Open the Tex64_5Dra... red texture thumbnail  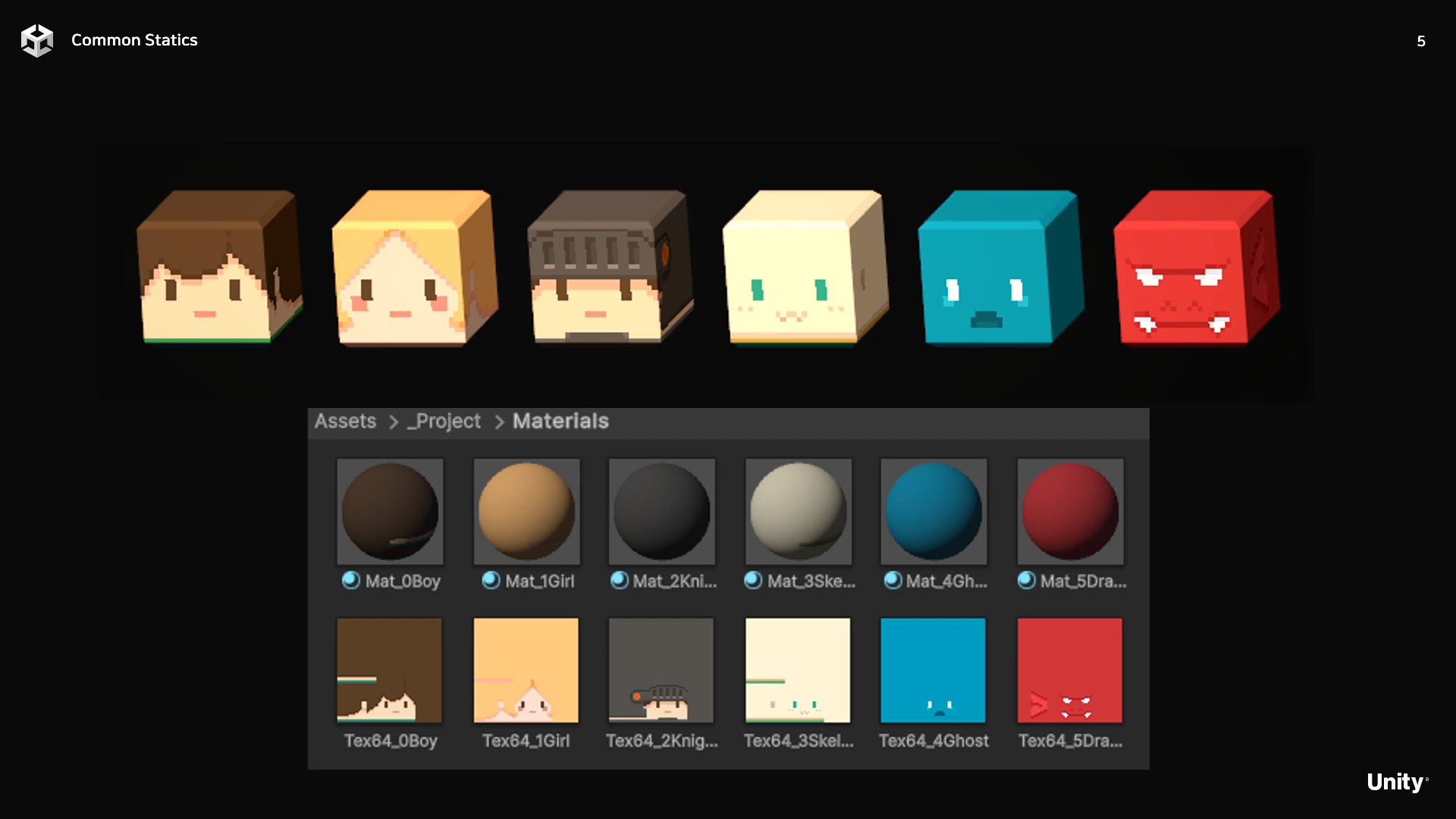1069,670
